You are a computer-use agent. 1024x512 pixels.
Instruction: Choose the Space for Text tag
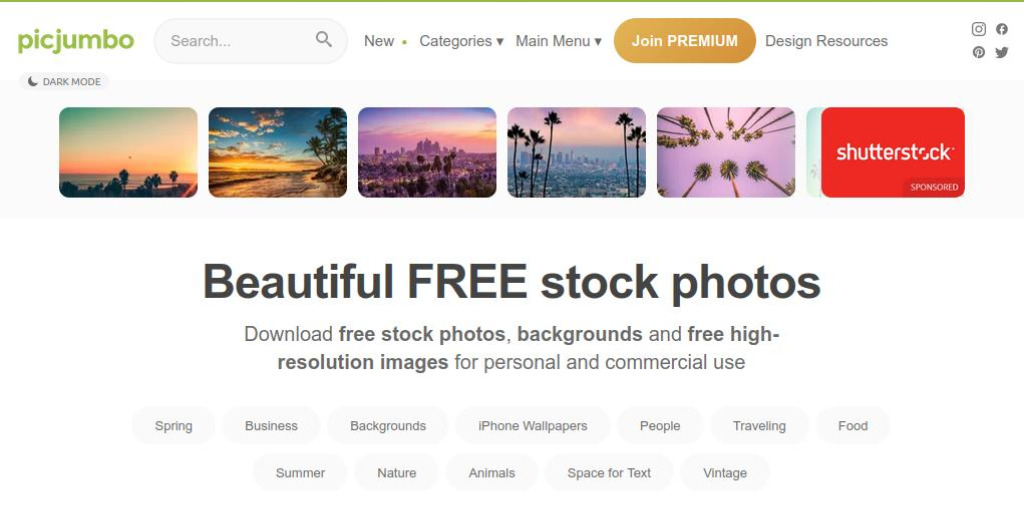tap(609, 473)
